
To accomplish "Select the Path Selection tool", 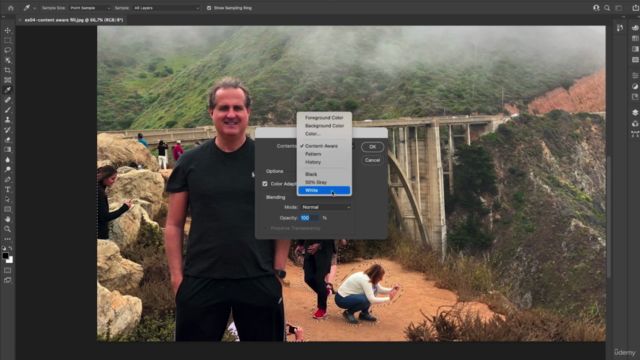I will point(7,199).
